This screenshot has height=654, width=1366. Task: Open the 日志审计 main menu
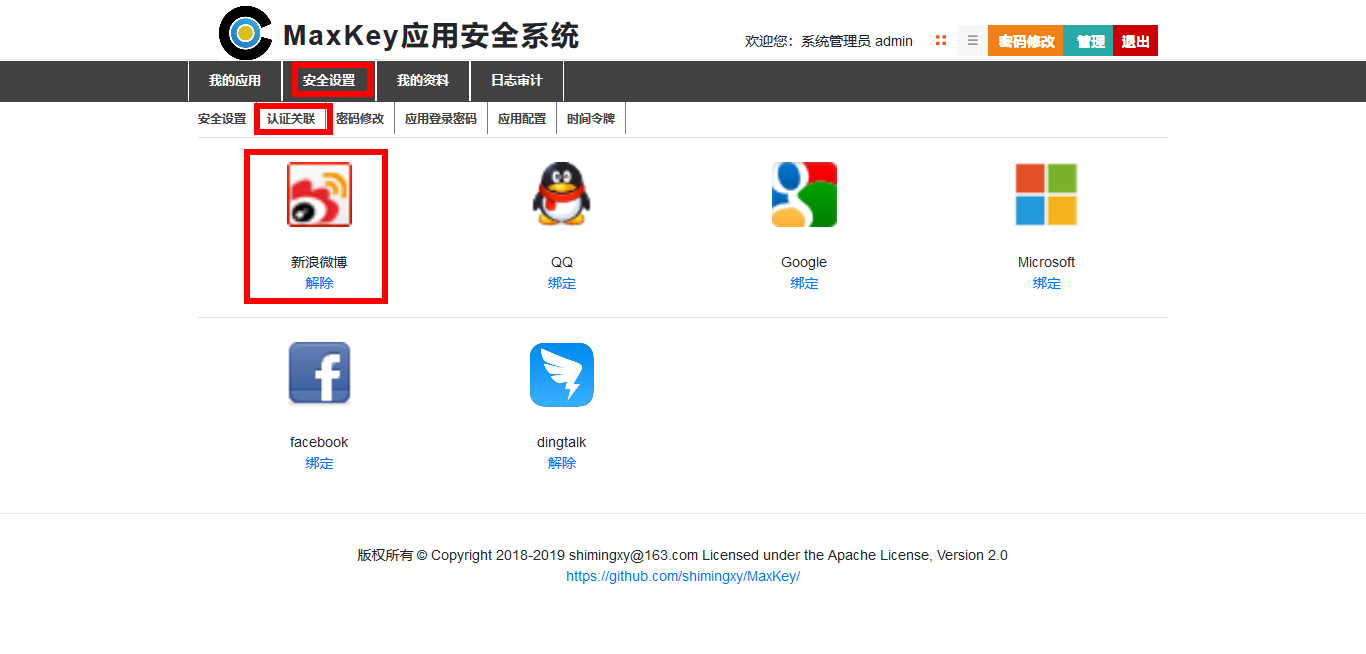point(517,81)
